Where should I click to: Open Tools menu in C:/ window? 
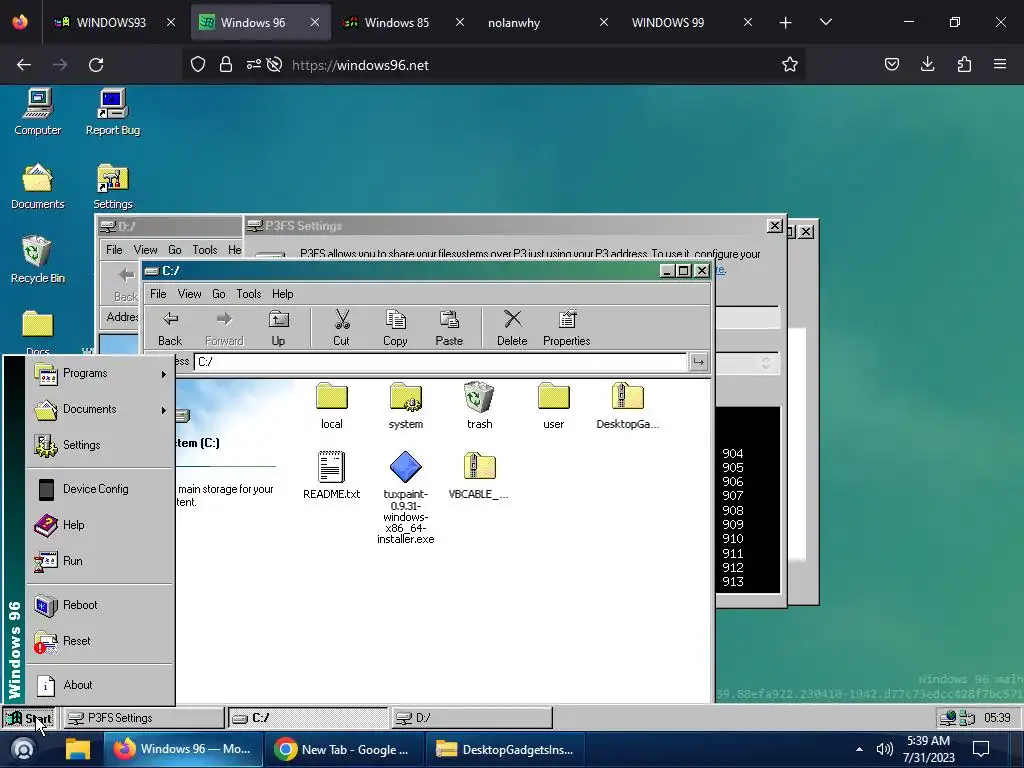[x=249, y=294]
